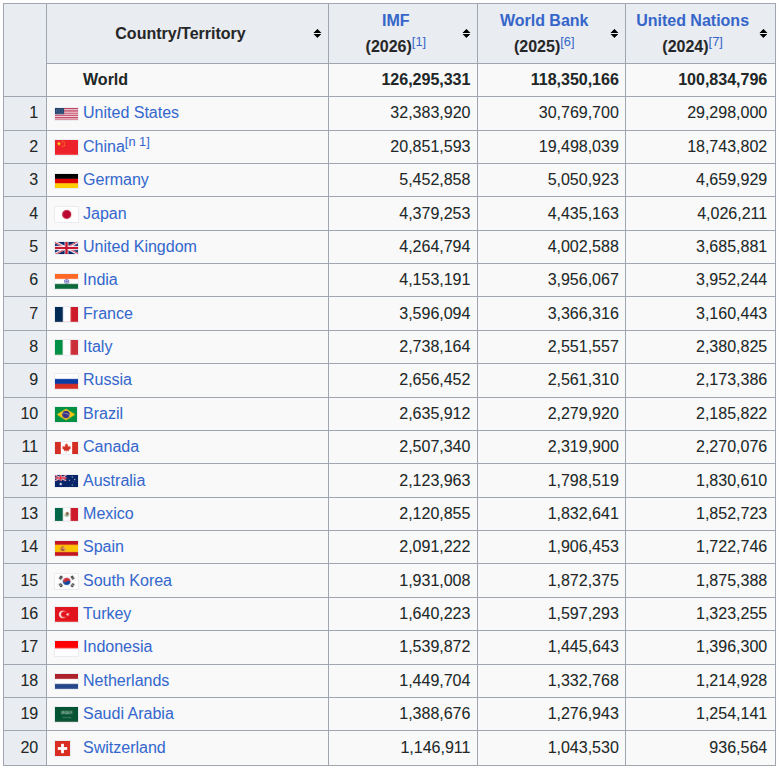
Task: Open the Australia link
Action: point(114,480)
